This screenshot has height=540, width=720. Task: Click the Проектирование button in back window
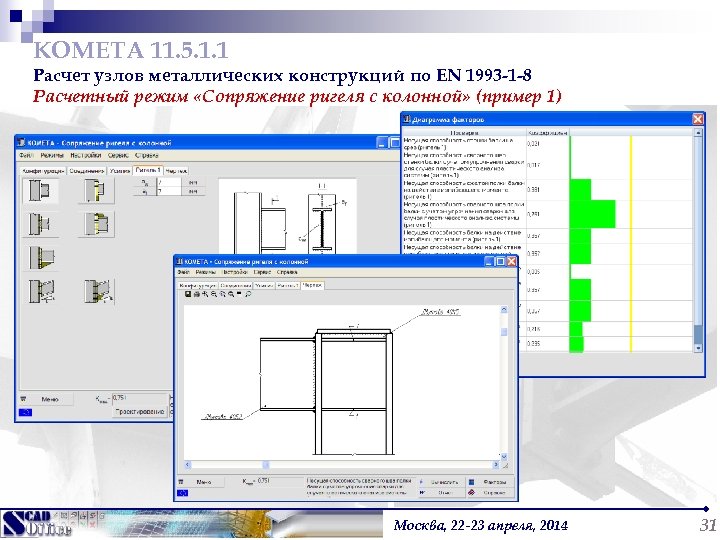tap(140, 412)
